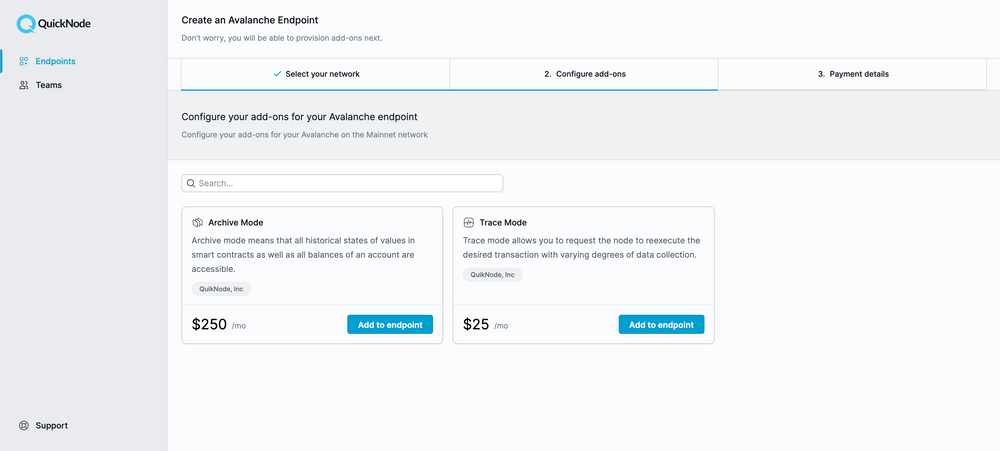
Task: Click the Support icon in sidebar
Action: point(24,425)
